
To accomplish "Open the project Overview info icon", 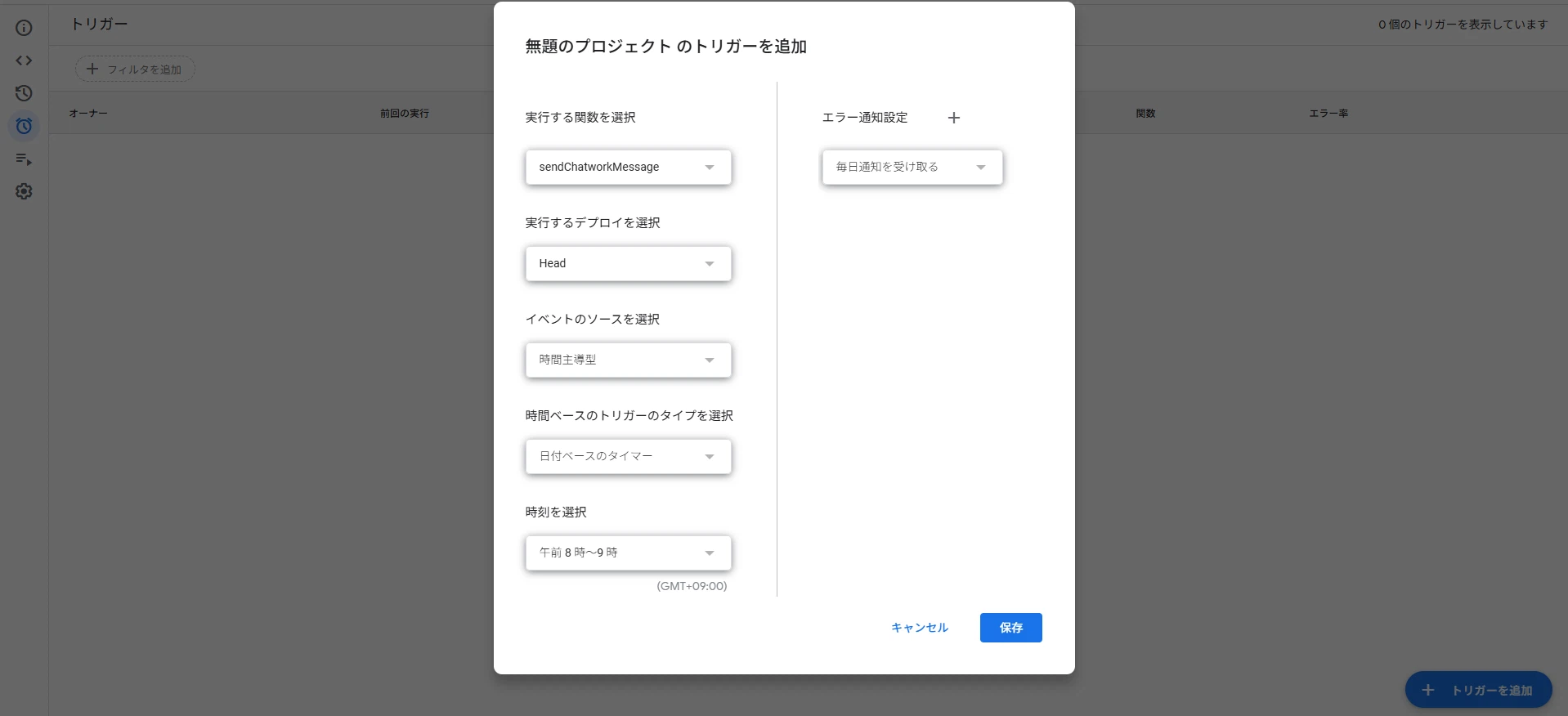I will pyautogui.click(x=24, y=28).
